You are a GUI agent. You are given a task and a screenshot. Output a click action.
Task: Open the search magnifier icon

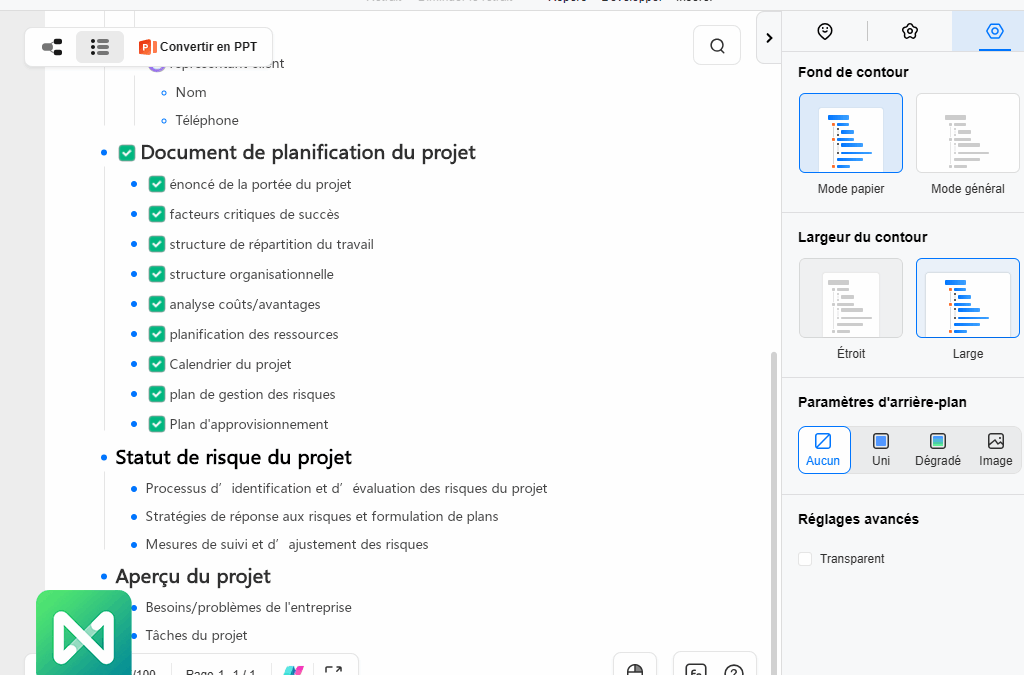click(717, 46)
